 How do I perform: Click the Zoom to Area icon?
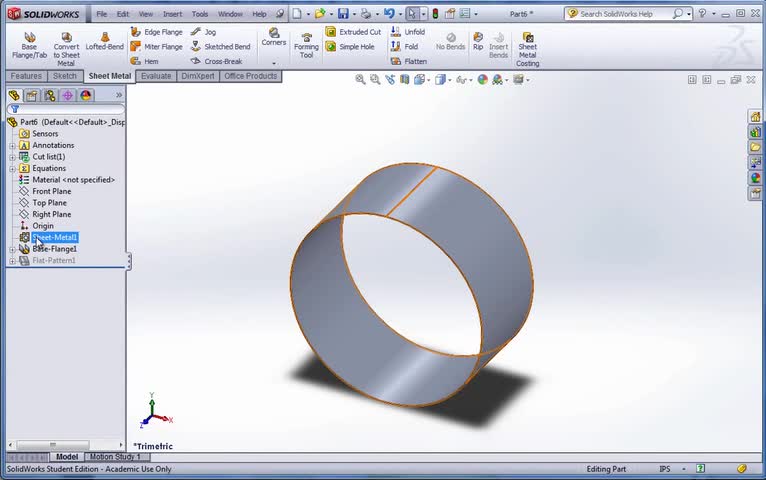(375, 80)
